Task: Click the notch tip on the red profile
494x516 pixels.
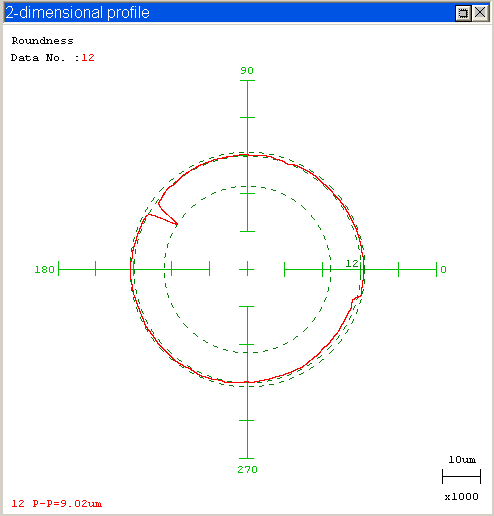Action: 177,224
